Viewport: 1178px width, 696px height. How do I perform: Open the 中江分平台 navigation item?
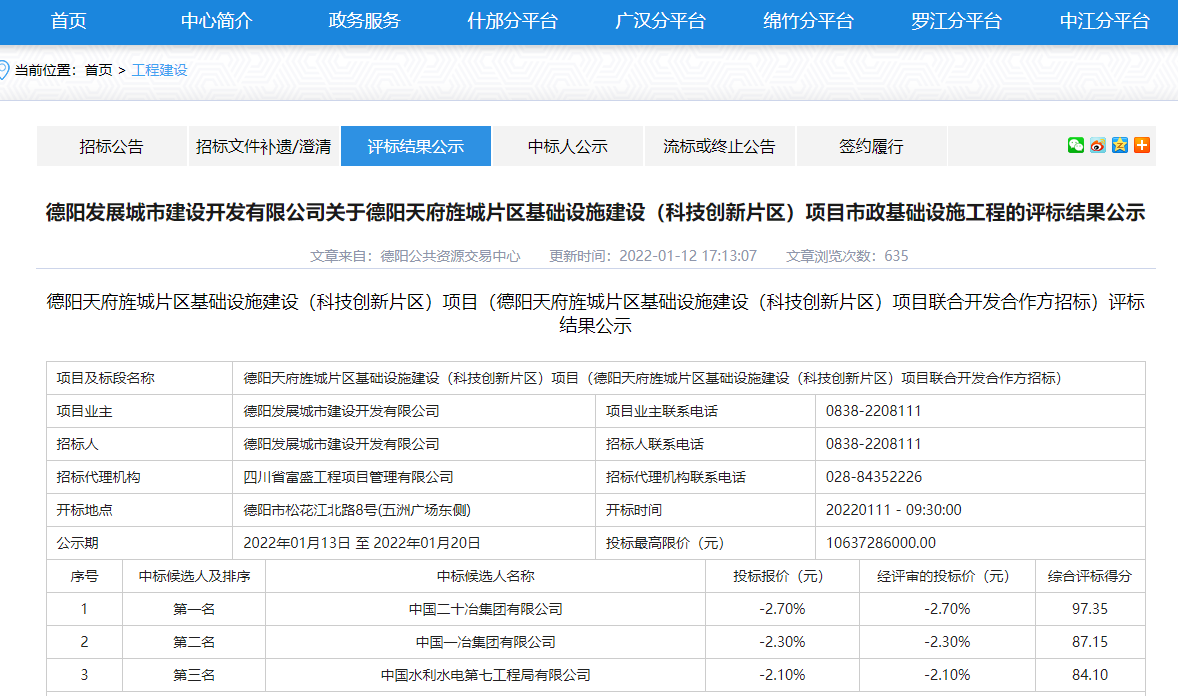coord(1104,21)
